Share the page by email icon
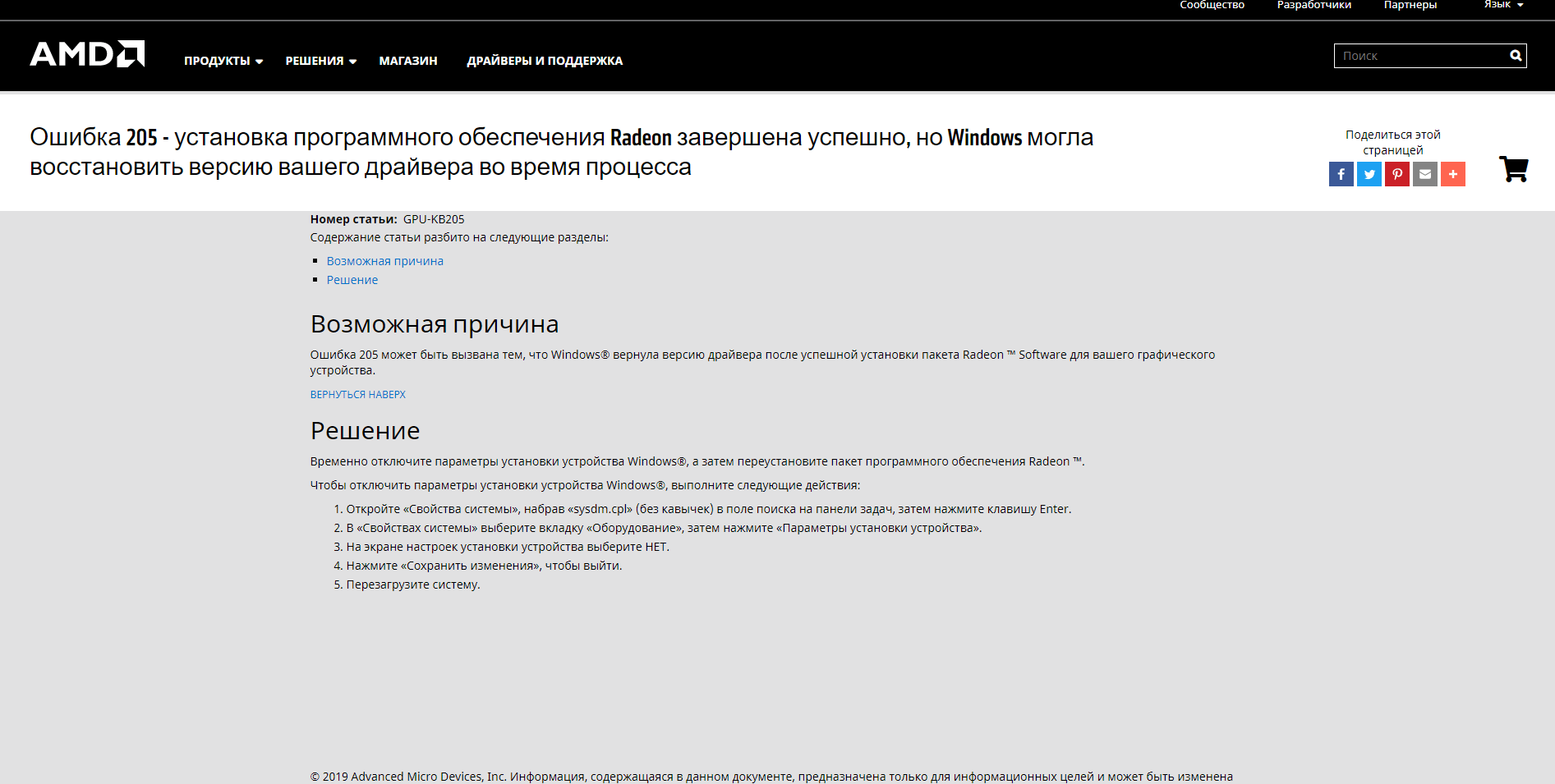1555x784 pixels. (x=1424, y=174)
